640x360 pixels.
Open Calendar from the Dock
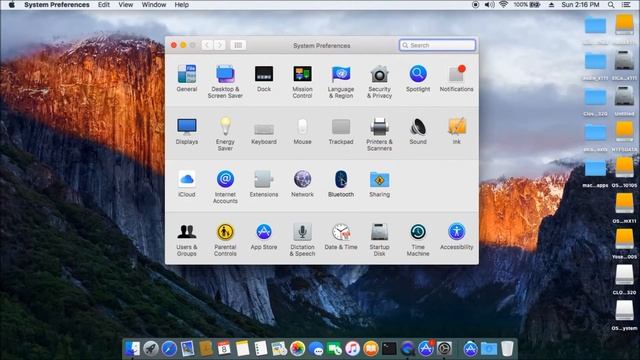coord(224,349)
